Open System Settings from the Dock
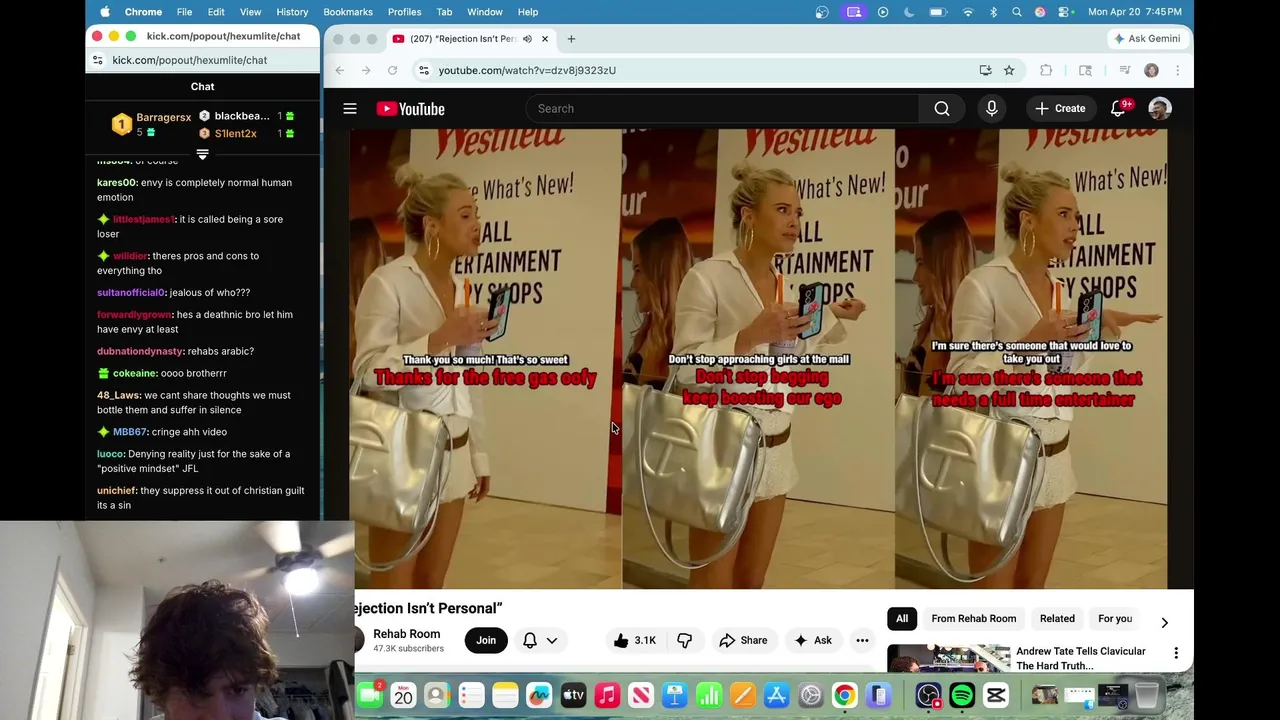Image resolution: width=1280 pixels, height=720 pixels. 811,695
